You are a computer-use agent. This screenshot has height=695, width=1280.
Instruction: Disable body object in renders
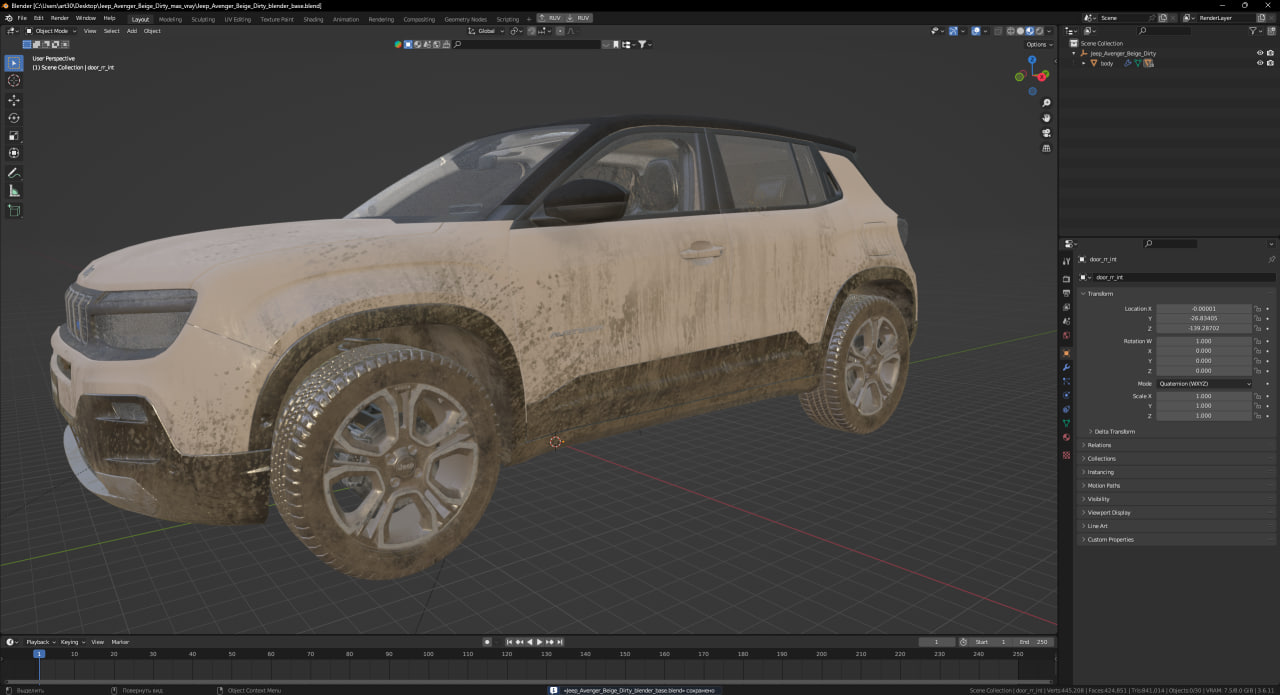coord(1270,63)
